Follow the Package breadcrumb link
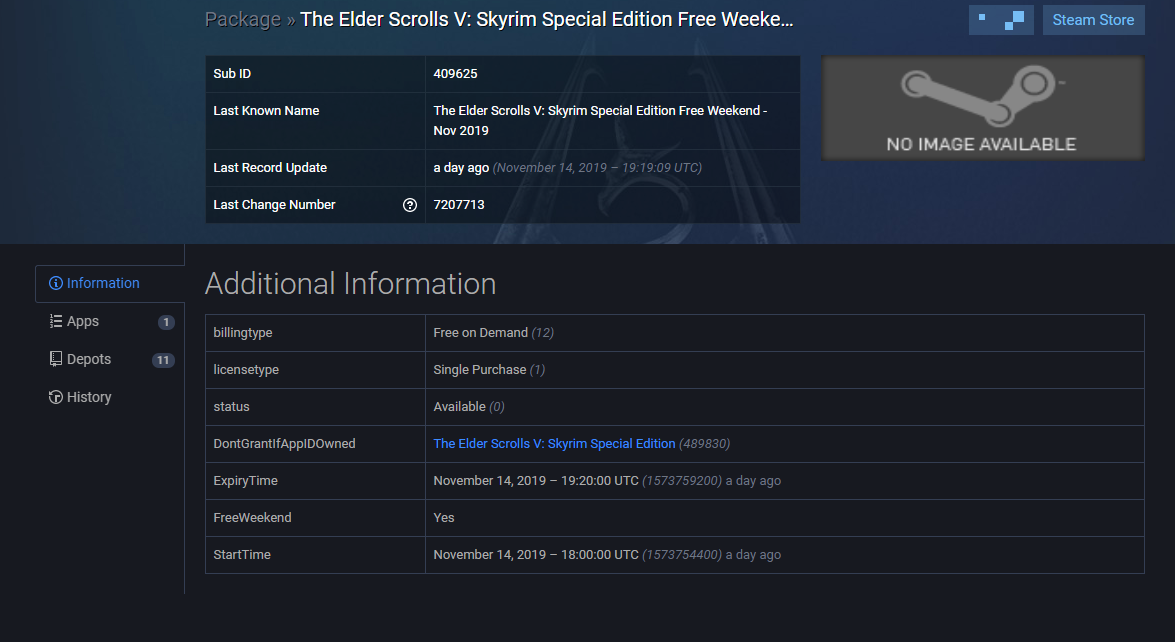Image resolution: width=1175 pixels, height=642 pixels. point(243,19)
